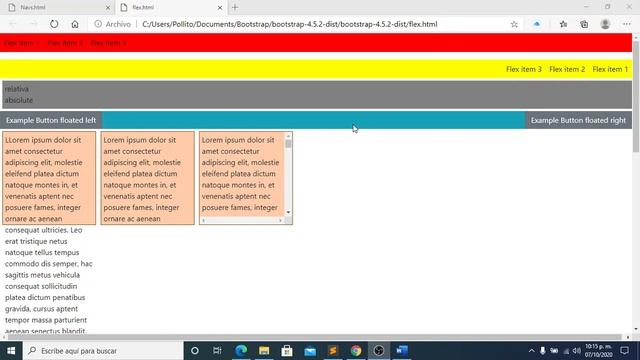Open the taskbar clock and date
The height and width of the screenshot is (360, 640).
pyautogui.click(x=598, y=351)
